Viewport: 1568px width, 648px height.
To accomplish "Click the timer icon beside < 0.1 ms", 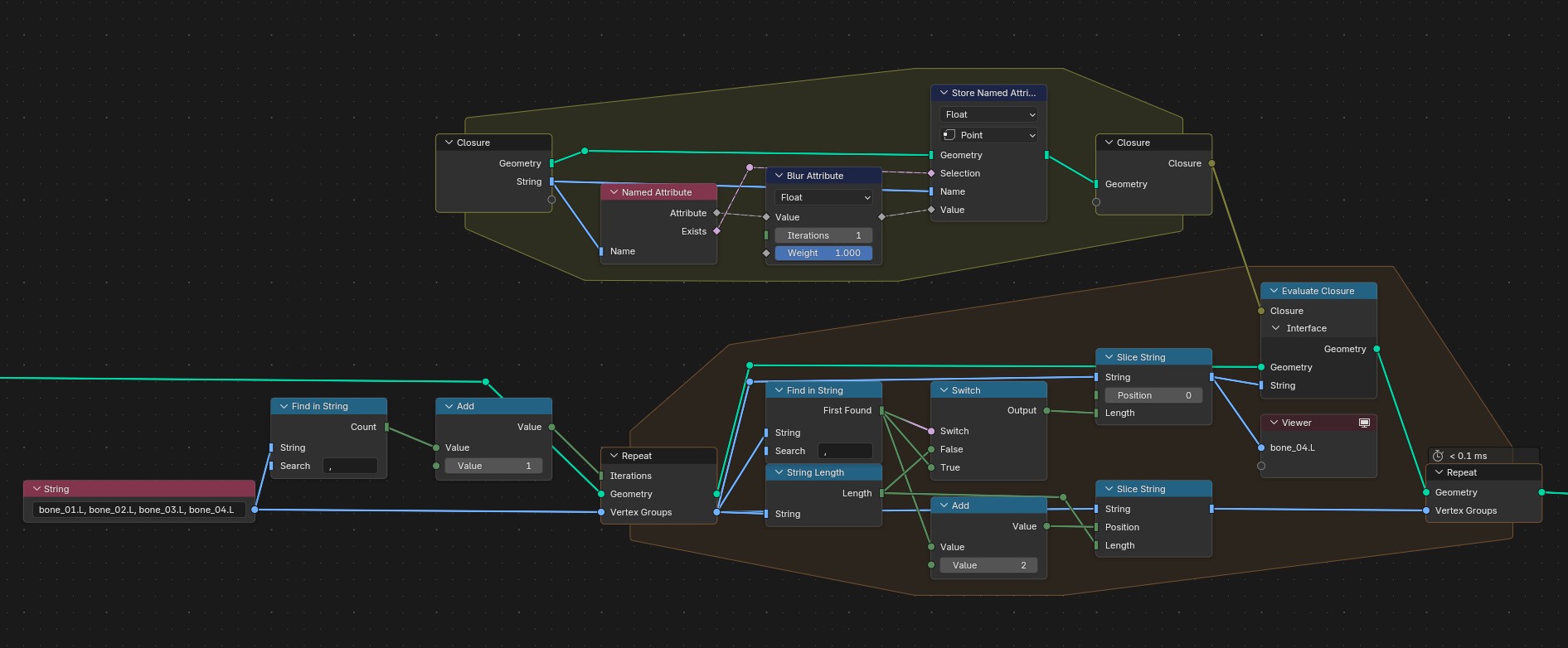I will point(1438,456).
